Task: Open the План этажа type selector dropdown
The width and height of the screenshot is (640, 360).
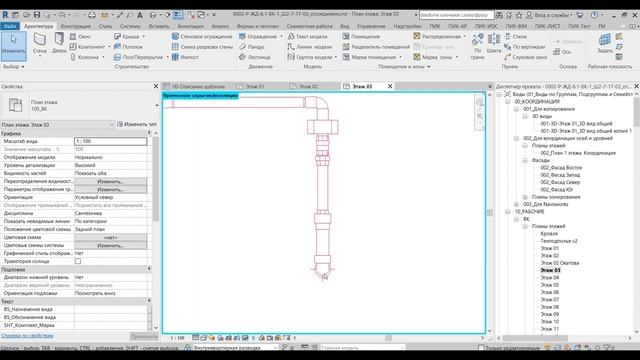Action: (157, 105)
